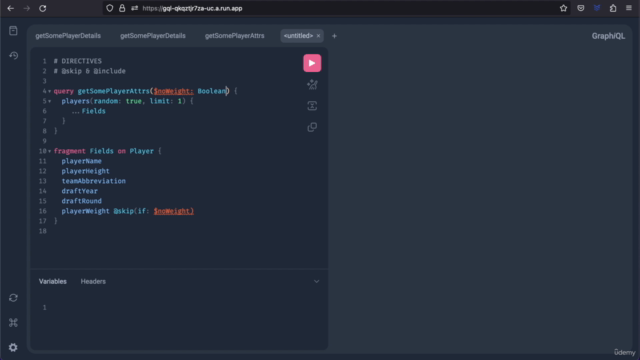Click the $noWeight argument on line 16
Image resolution: width=640 pixels, height=360 pixels.
pos(173,211)
